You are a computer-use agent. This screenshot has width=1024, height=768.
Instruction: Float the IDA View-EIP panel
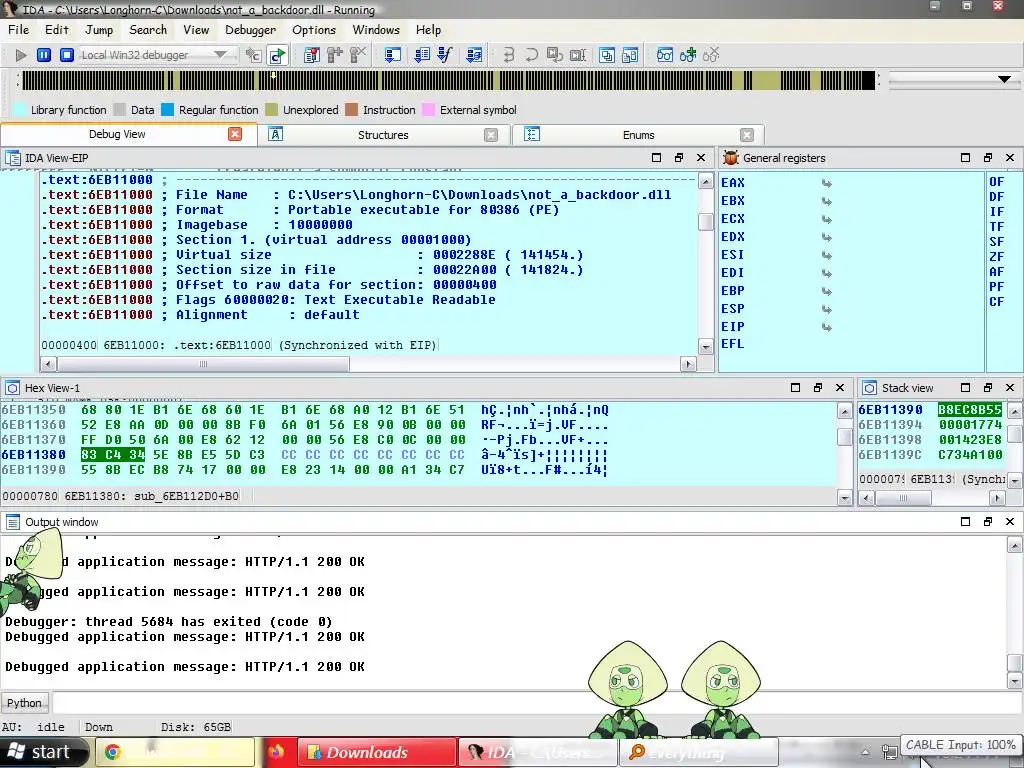[679, 158]
